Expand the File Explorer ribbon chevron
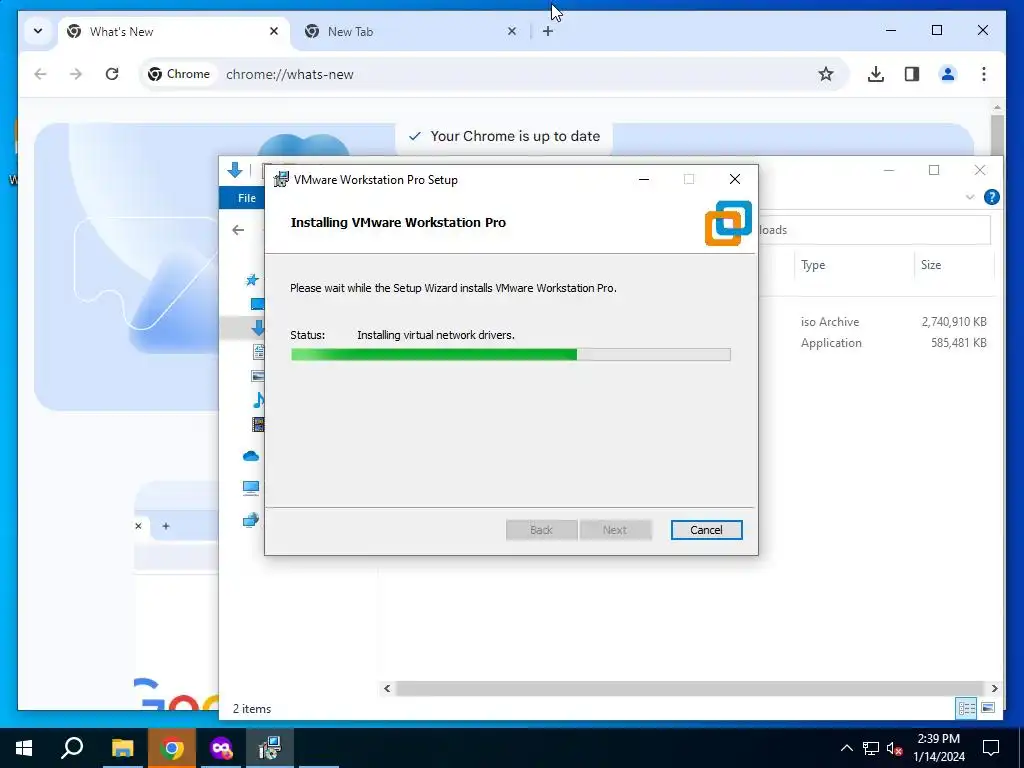1024x768 pixels. tap(970, 197)
